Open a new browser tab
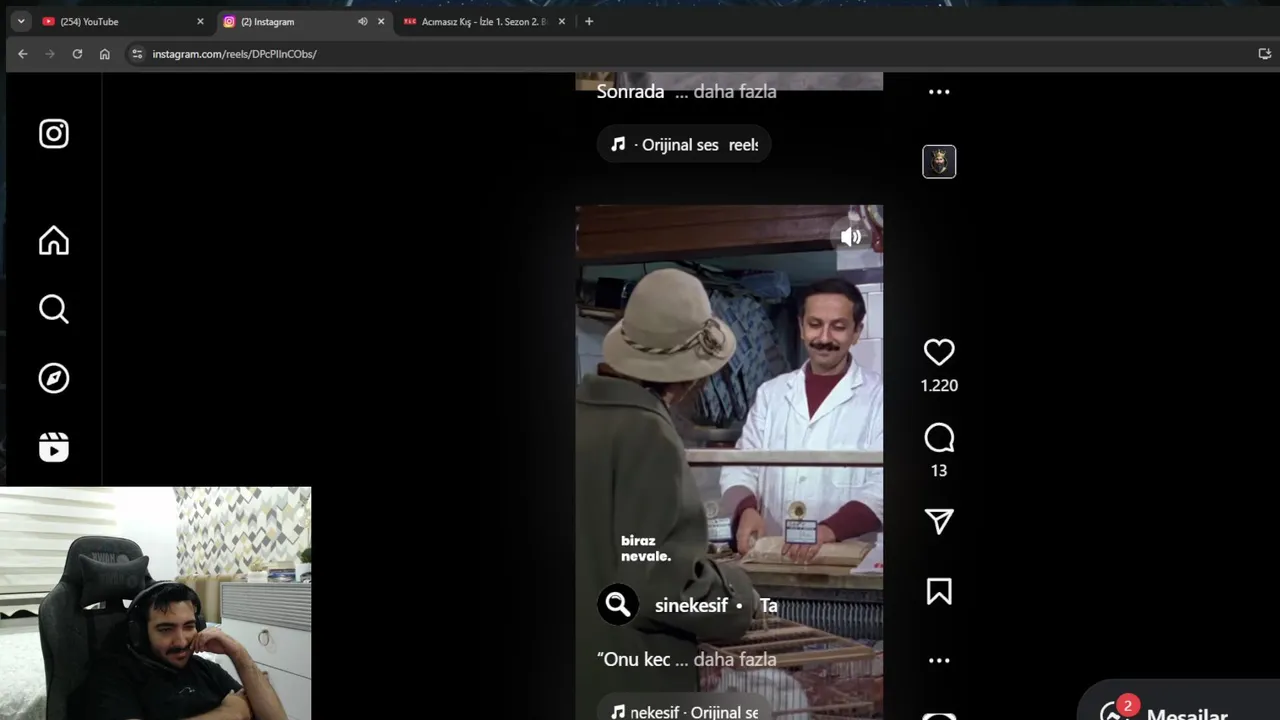The image size is (1280, 720). [589, 22]
